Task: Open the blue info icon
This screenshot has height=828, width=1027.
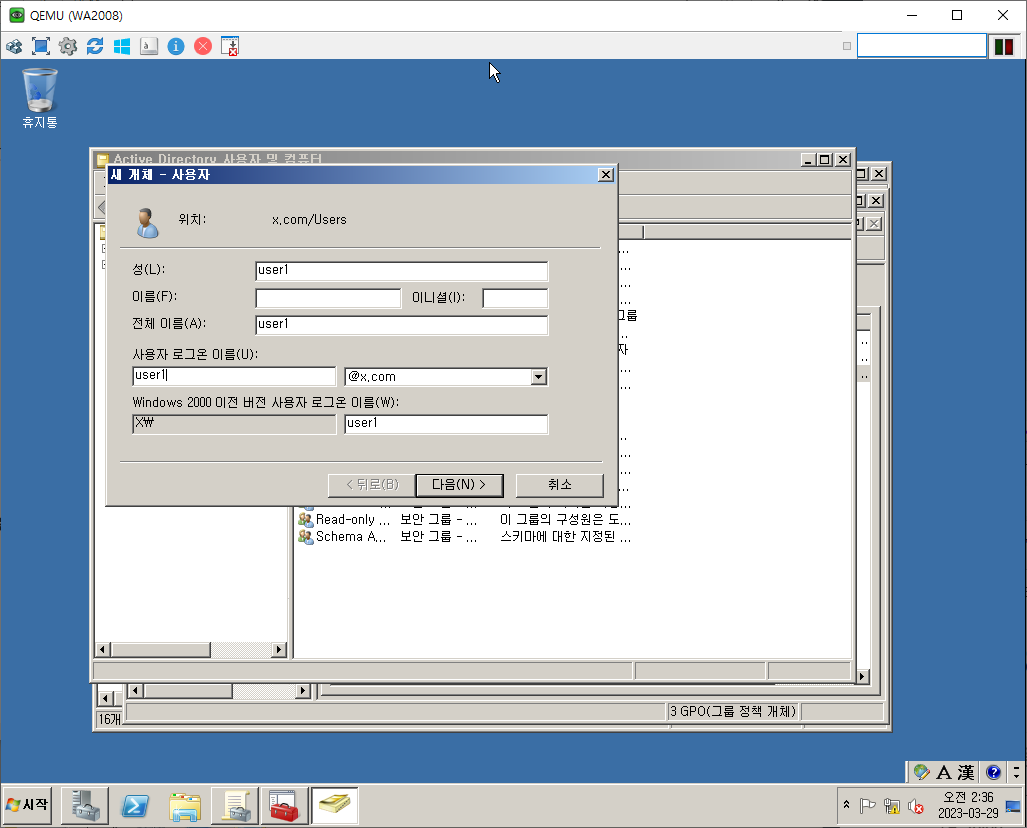Action: click(176, 46)
